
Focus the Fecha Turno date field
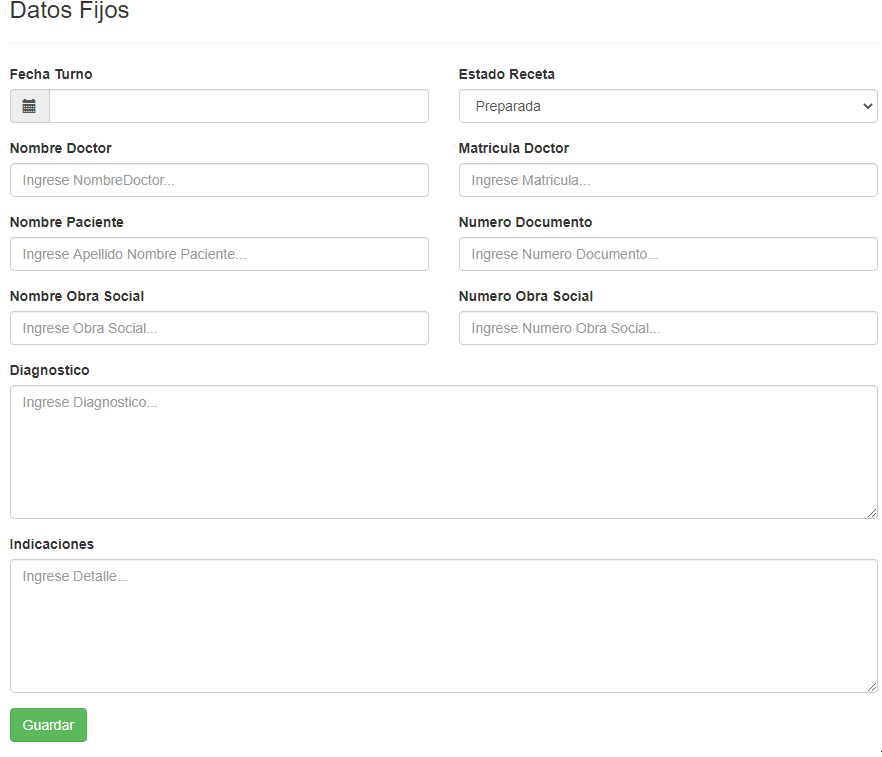(238, 106)
